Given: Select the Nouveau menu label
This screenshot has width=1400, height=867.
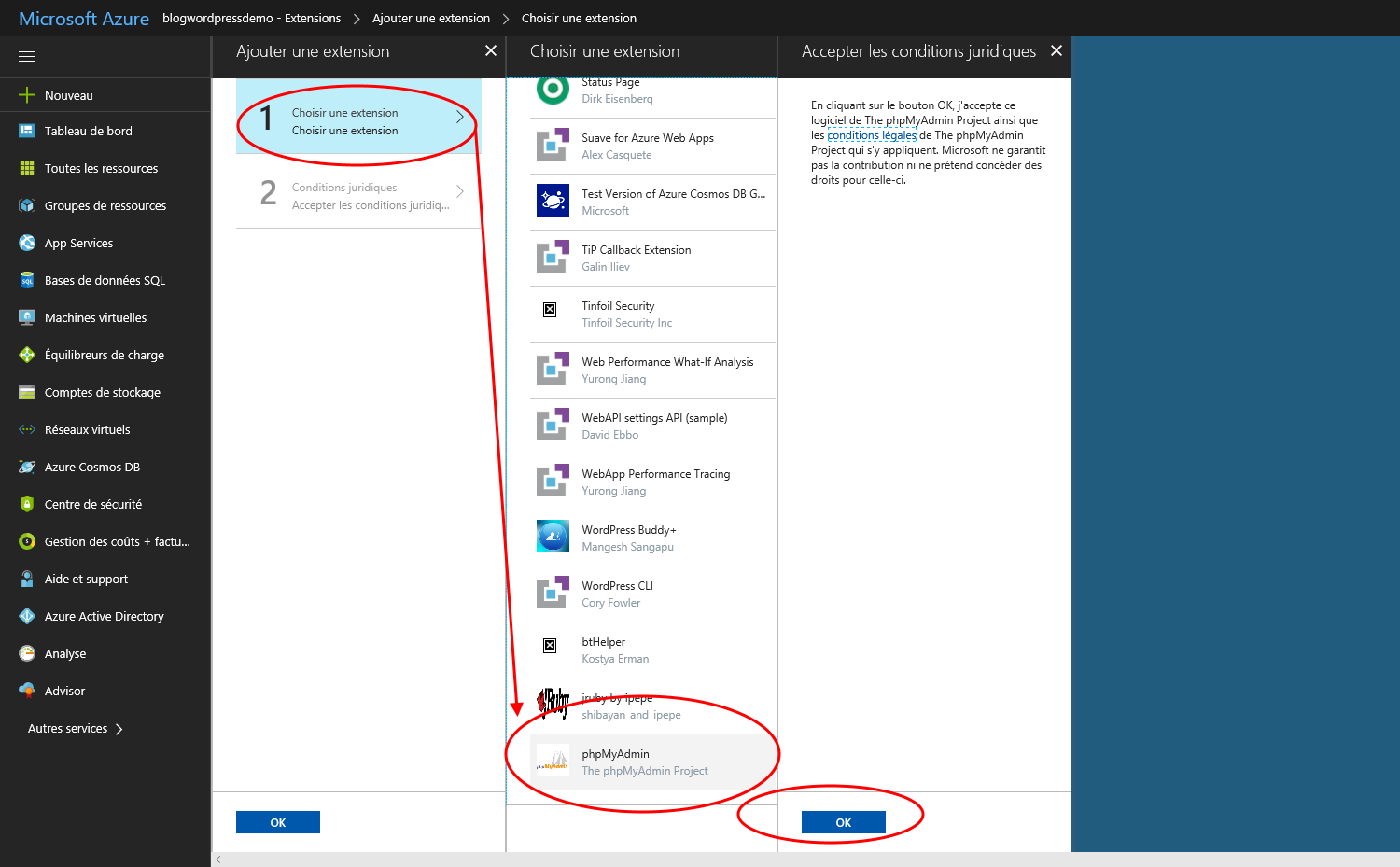Looking at the screenshot, I should pos(69,95).
